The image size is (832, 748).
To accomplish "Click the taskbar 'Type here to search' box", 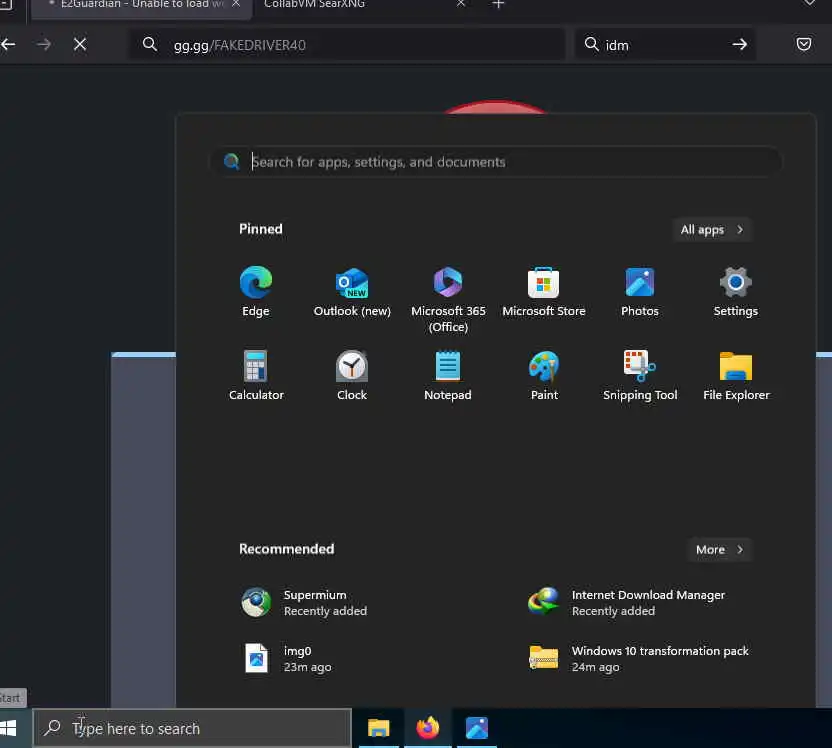I will click(192, 728).
